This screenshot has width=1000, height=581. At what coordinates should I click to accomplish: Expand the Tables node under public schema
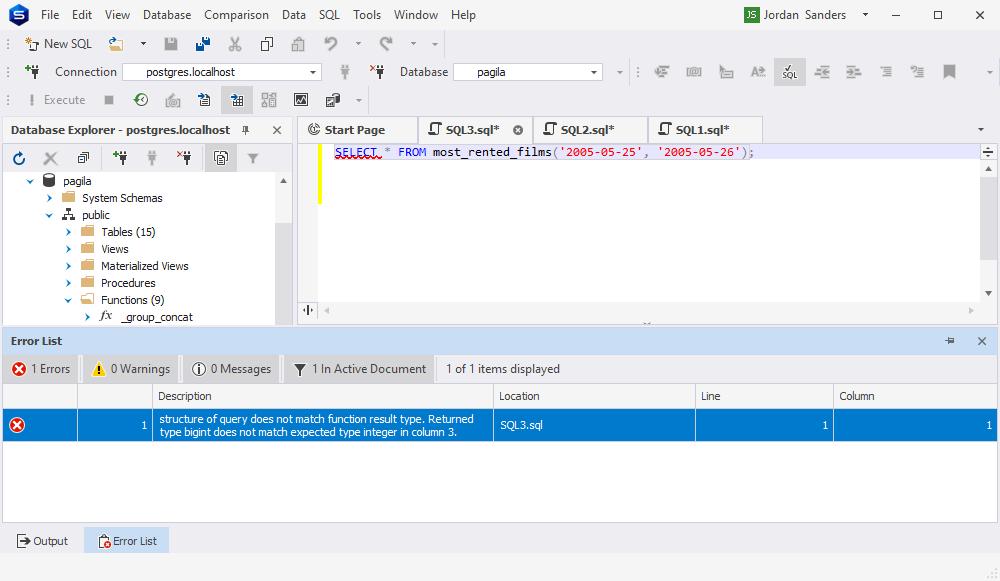click(67, 231)
